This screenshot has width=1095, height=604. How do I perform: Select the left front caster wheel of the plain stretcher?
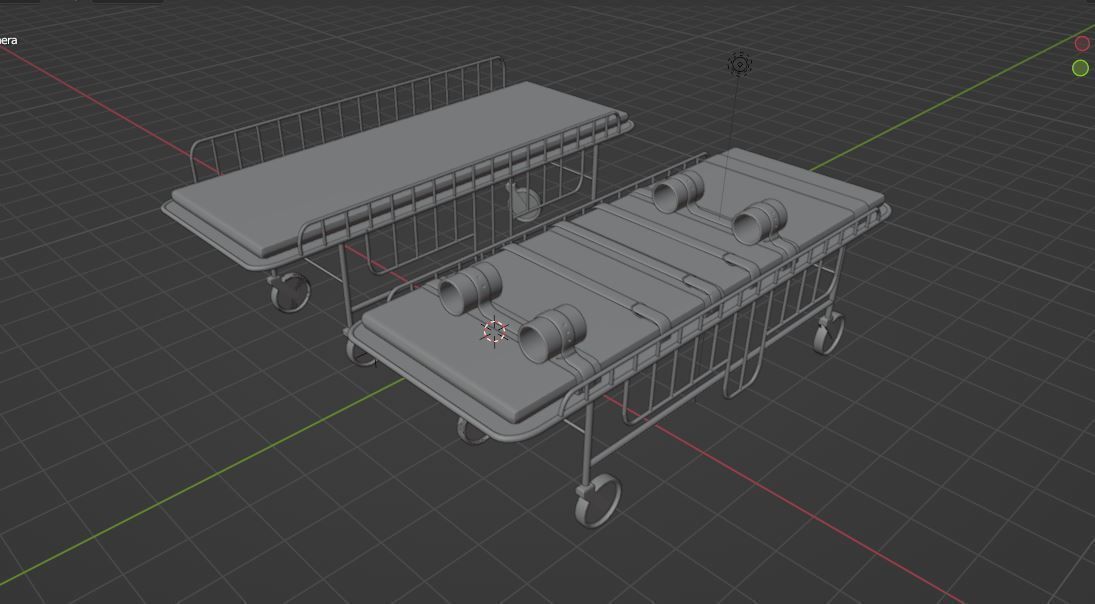[290, 292]
